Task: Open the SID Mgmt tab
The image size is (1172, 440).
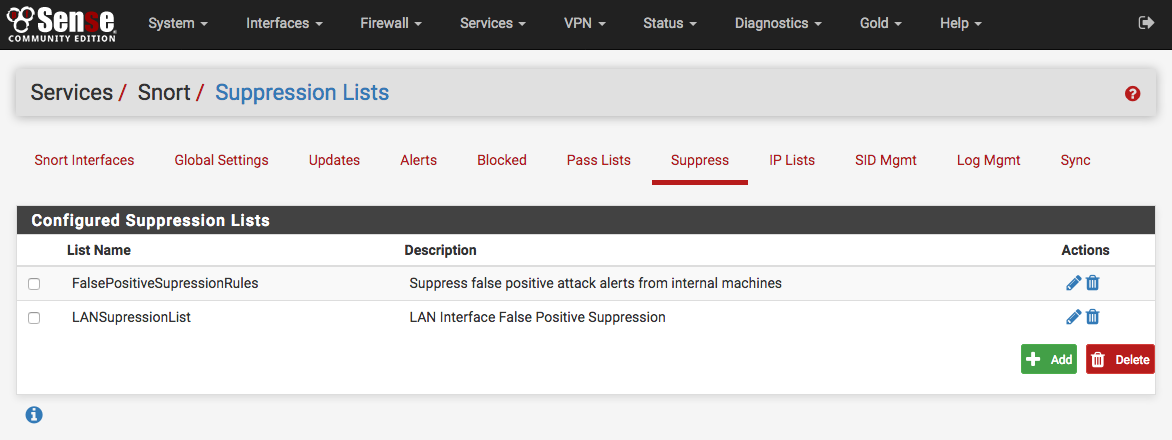Action: click(885, 160)
